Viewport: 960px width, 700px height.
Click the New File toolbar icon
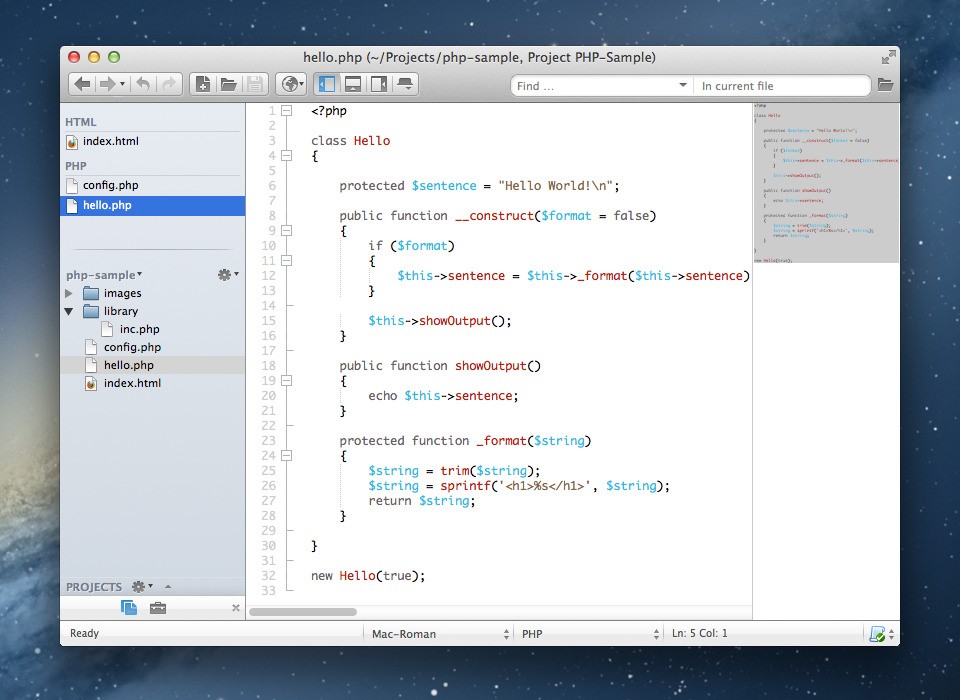coord(202,85)
